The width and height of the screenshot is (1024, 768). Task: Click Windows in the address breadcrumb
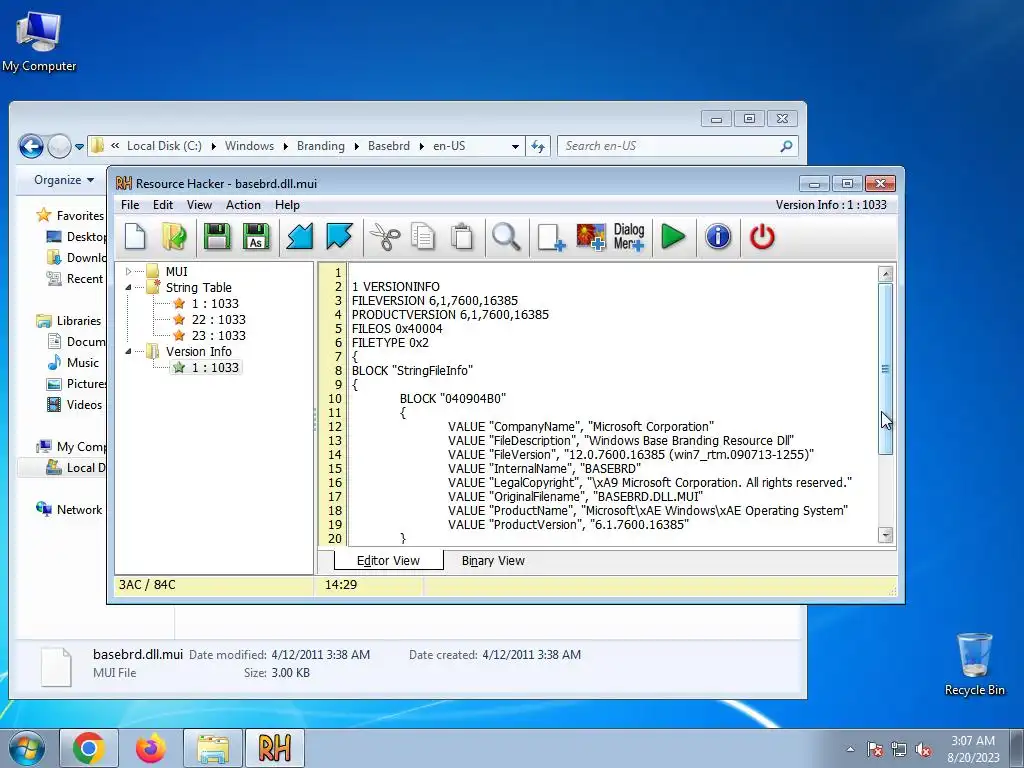249,146
